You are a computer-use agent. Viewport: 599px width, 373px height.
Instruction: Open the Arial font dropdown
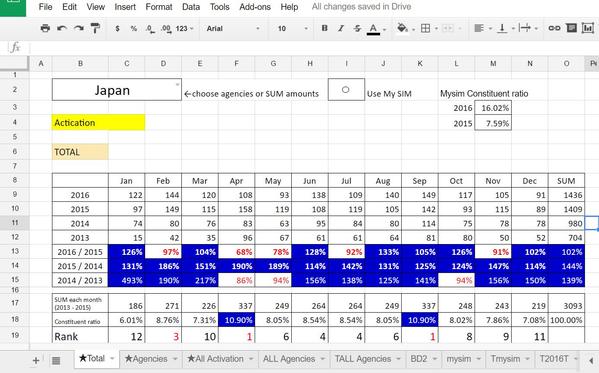233,28
